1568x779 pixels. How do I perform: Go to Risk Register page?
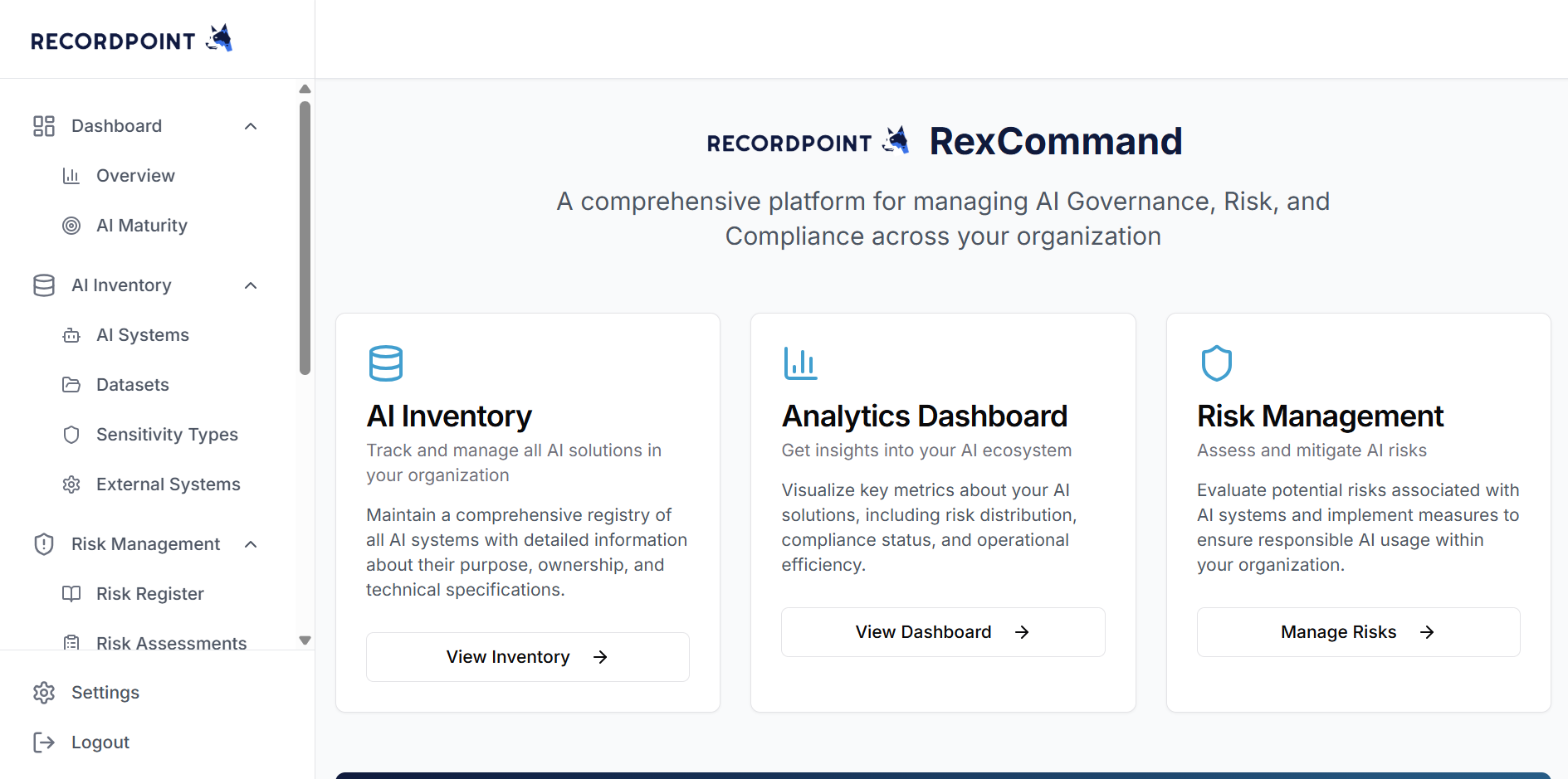(x=149, y=594)
